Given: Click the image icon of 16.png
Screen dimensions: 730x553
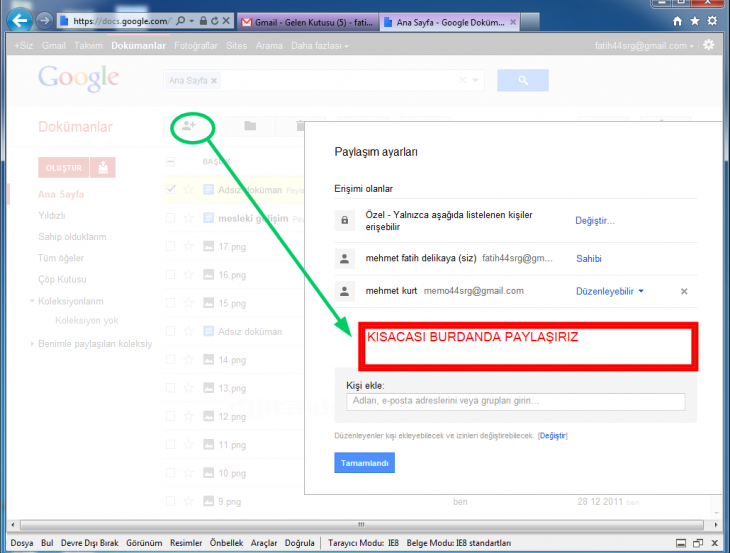Looking at the screenshot, I should (x=209, y=275).
